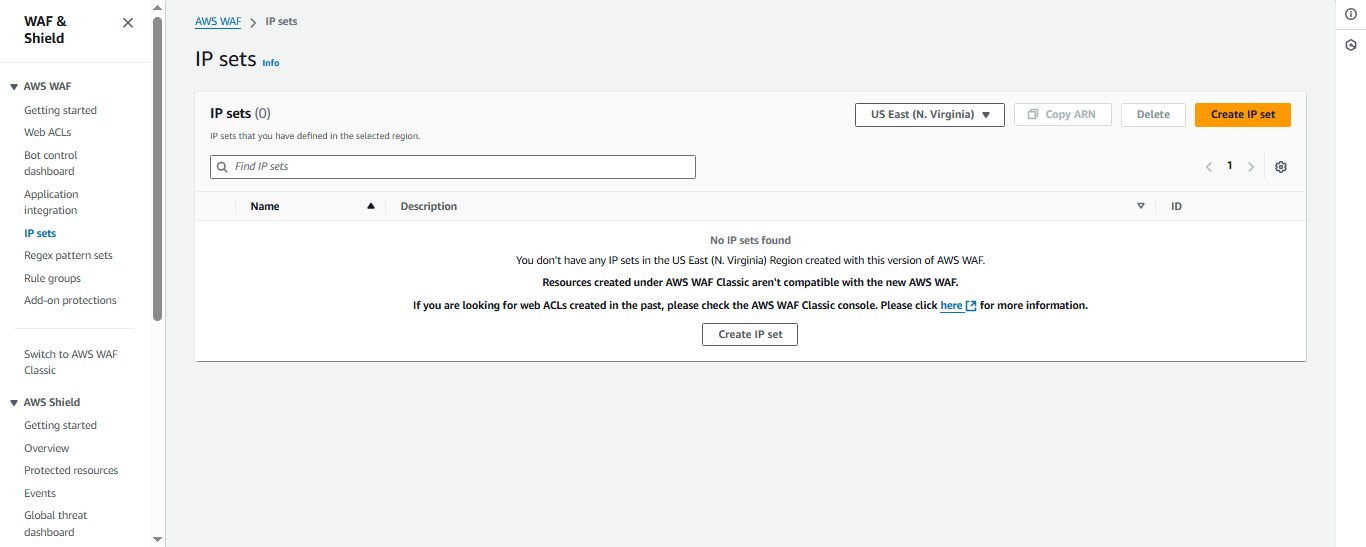
Task: Open Web ACLs in the sidebar
Action: [47, 132]
